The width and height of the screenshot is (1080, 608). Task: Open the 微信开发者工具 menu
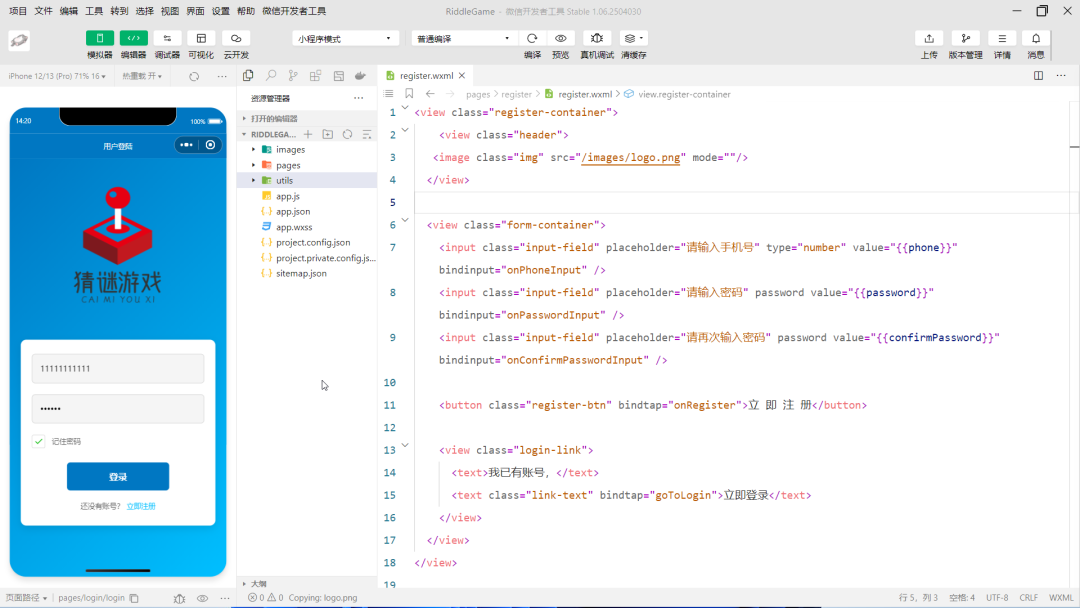[x=294, y=11]
